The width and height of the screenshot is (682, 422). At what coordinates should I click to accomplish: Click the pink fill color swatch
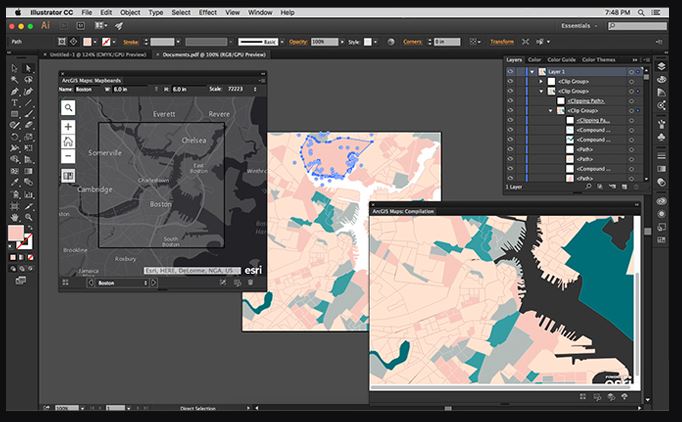pyautogui.click(x=15, y=233)
